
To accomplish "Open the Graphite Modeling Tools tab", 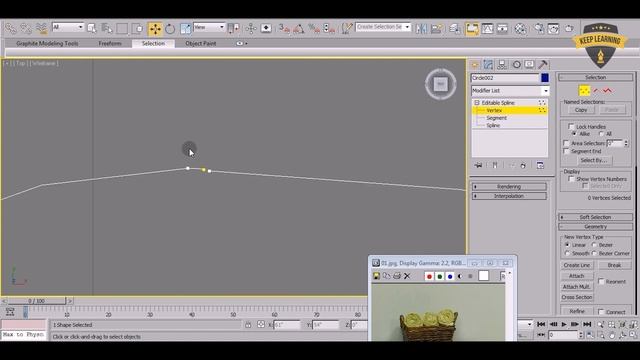I will click(47, 43).
